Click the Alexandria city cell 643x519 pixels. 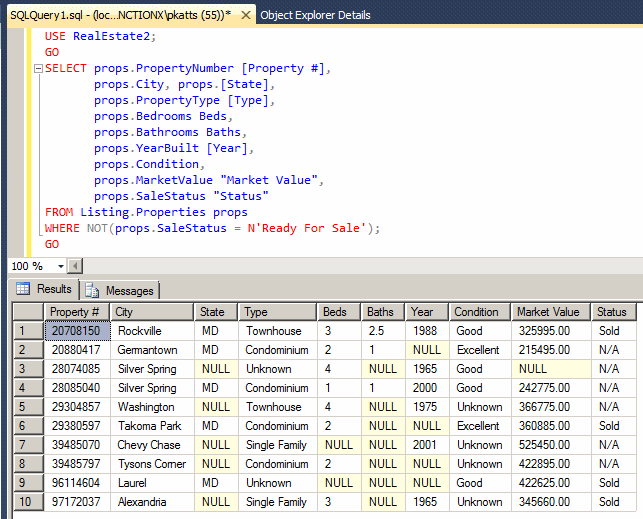152,502
